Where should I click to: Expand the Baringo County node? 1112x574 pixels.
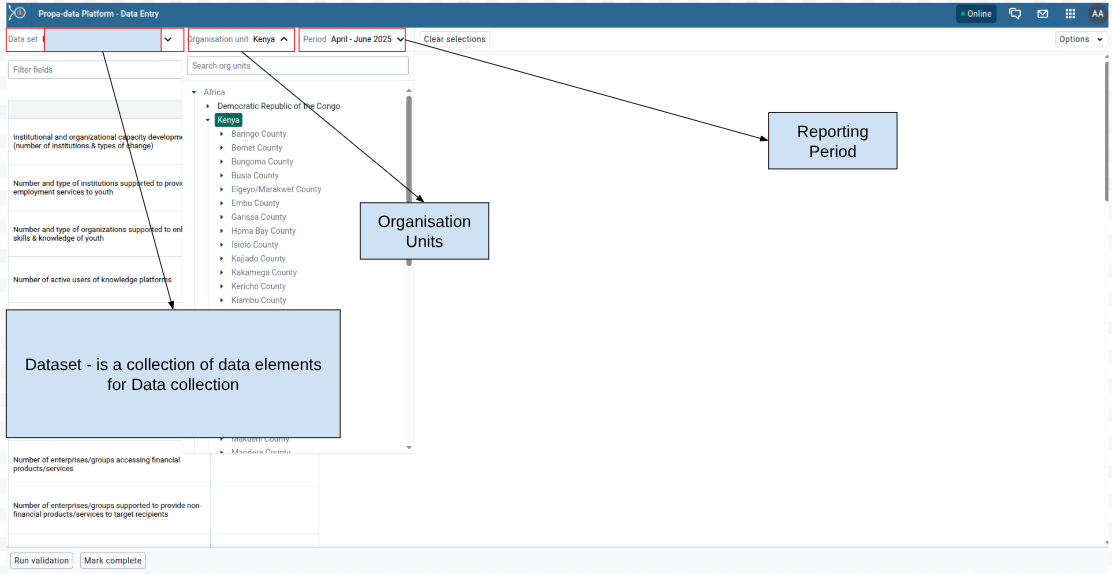click(222, 134)
